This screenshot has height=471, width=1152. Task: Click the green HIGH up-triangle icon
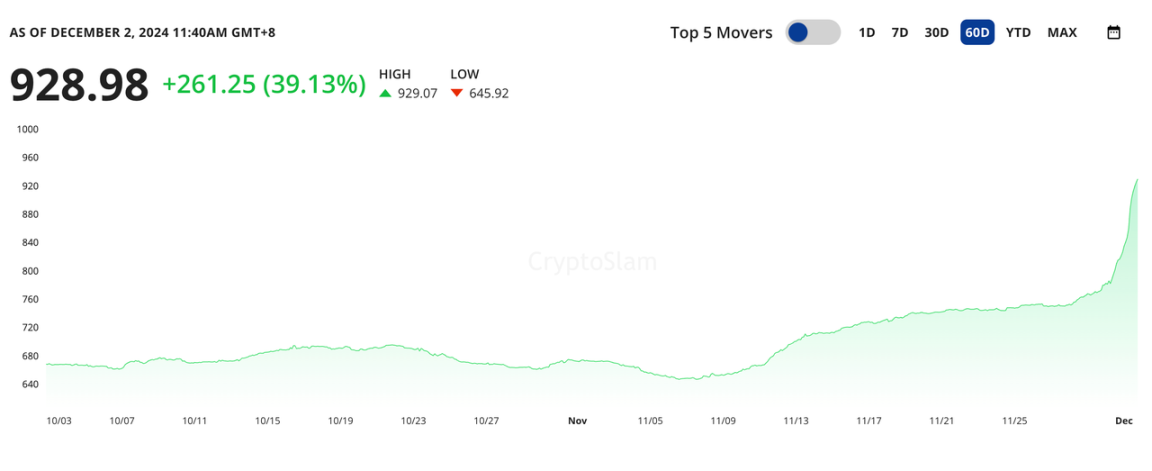(x=385, y=93)
